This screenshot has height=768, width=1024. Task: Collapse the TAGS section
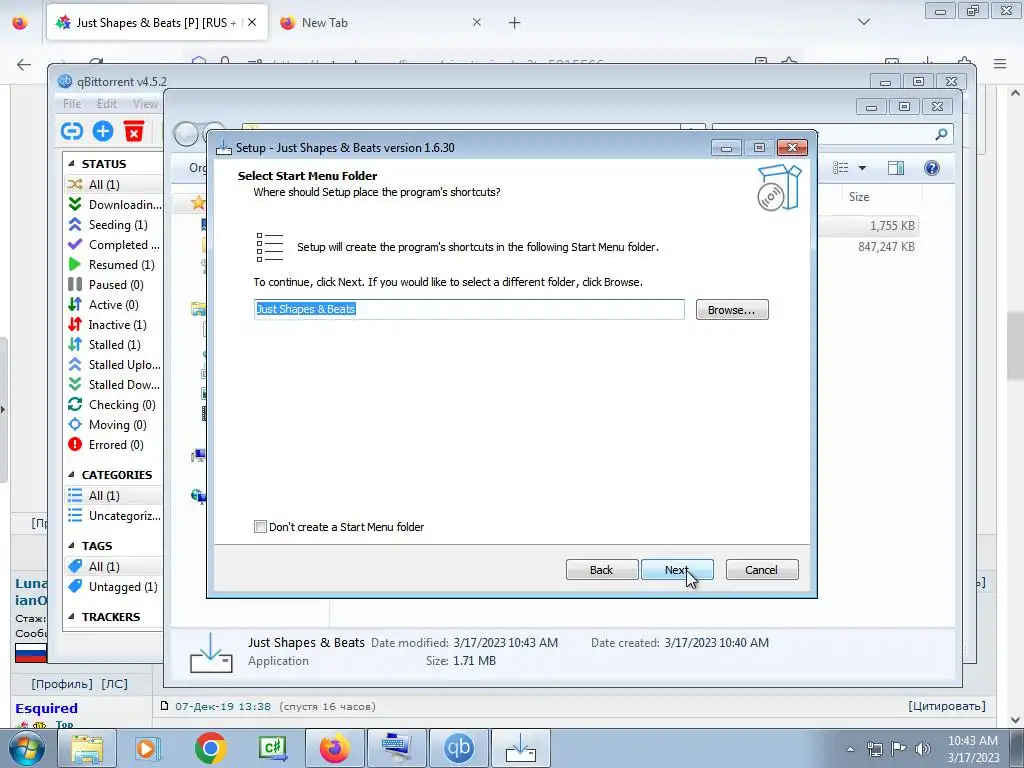pos(71,545)
